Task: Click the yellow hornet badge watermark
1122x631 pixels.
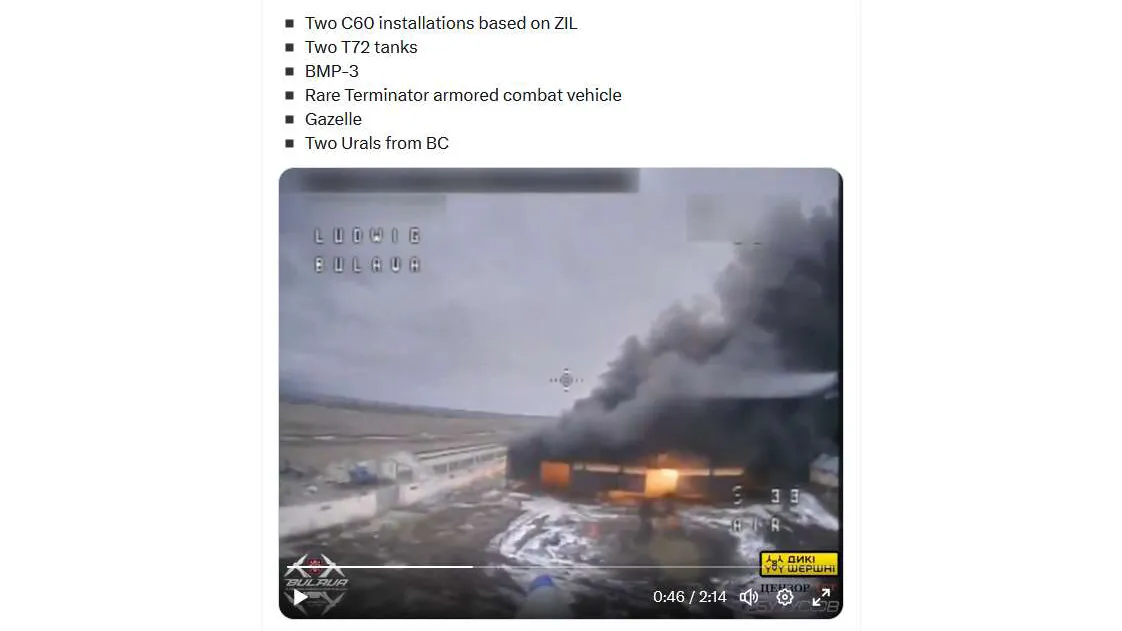Action: [x=799, y=564]
